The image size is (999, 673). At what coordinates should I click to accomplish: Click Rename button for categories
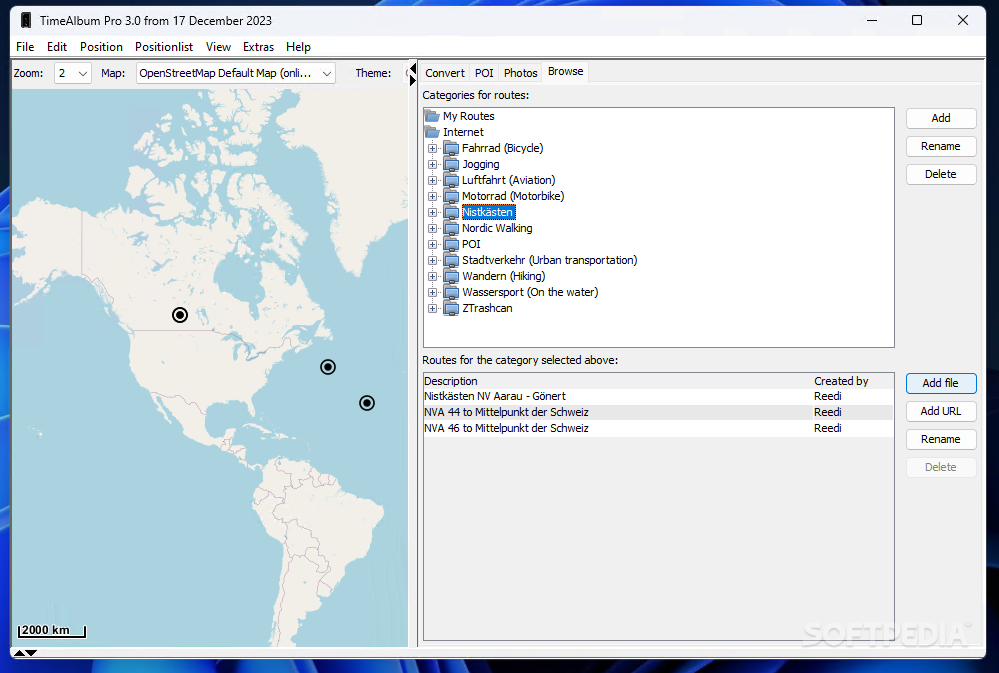[x=941, y=147]
